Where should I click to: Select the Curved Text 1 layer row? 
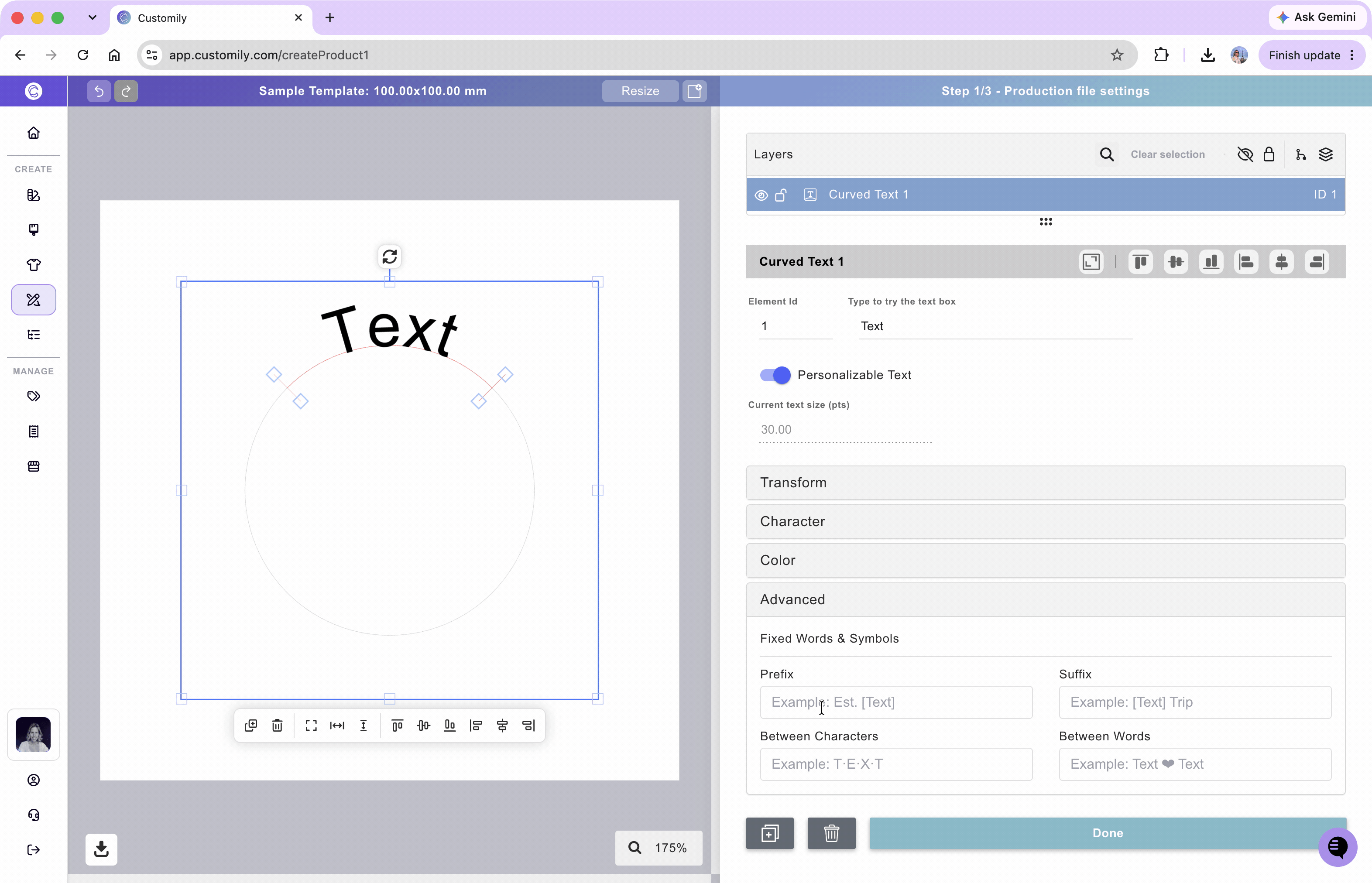[1045, 195]
